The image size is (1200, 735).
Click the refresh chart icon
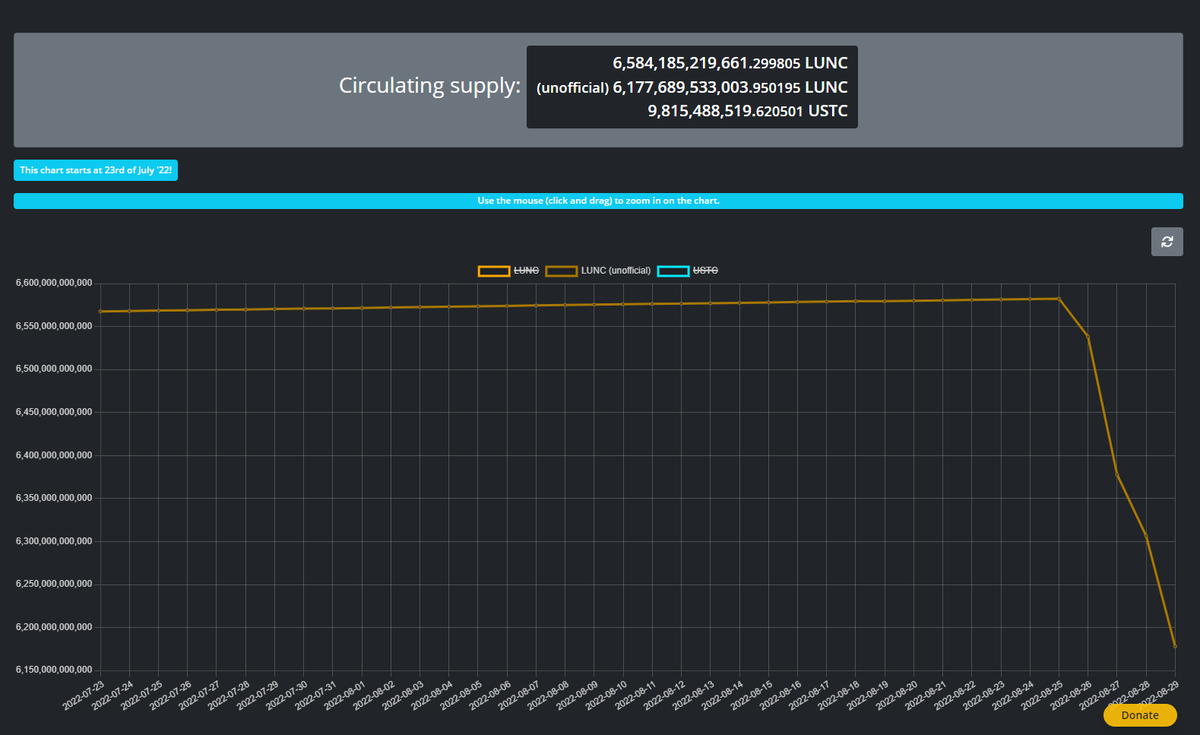point(1166,241)
